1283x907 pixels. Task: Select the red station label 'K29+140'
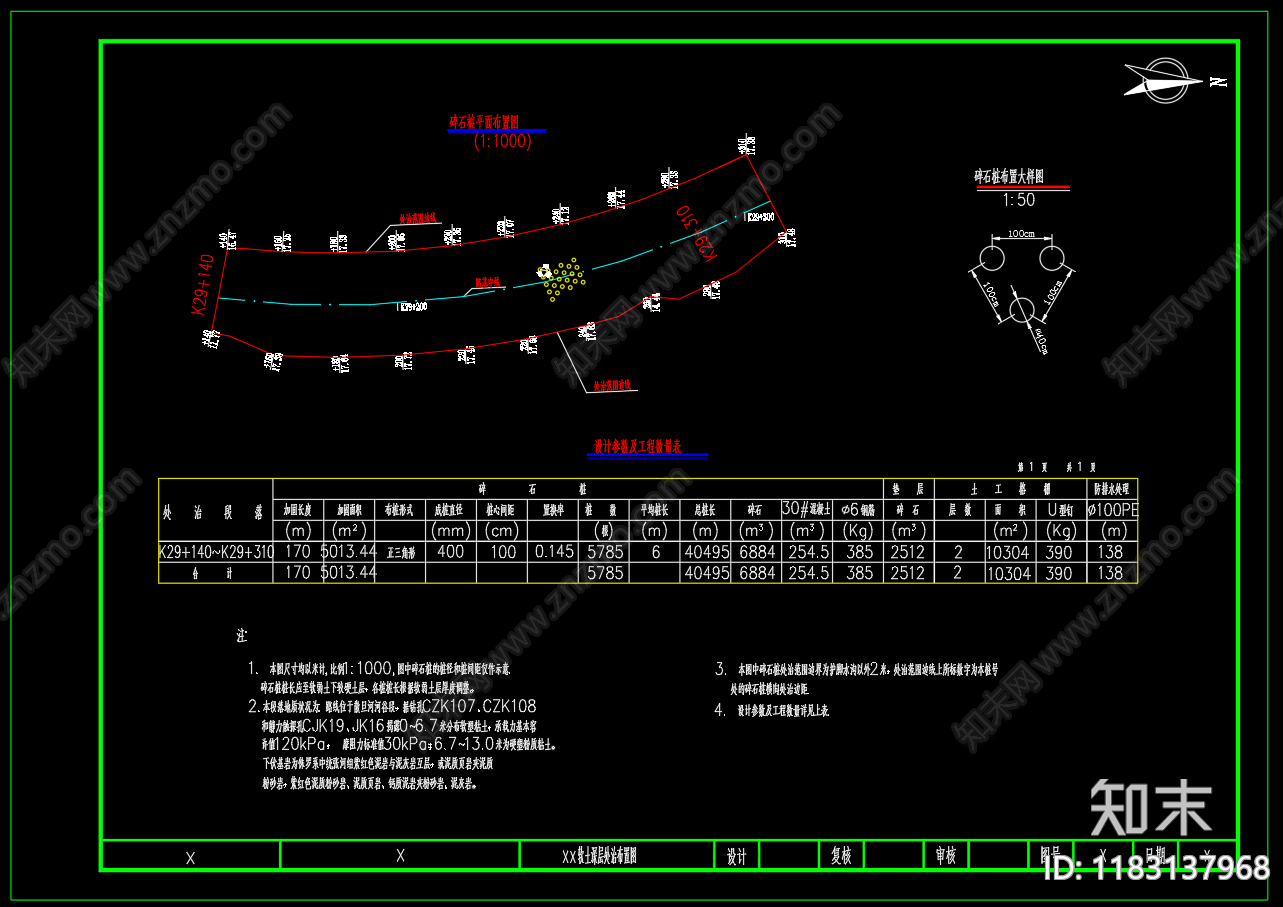tap(205, 286)
